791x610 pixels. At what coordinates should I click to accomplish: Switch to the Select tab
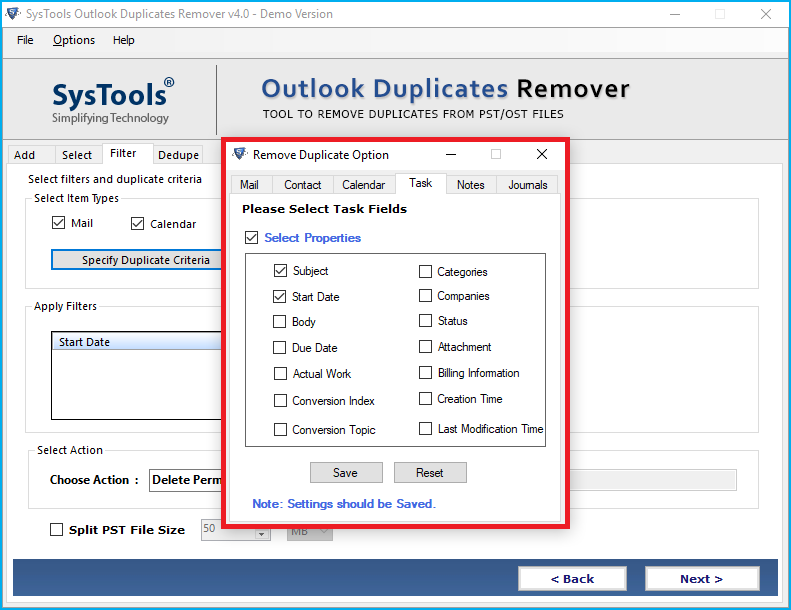(77, 155)
